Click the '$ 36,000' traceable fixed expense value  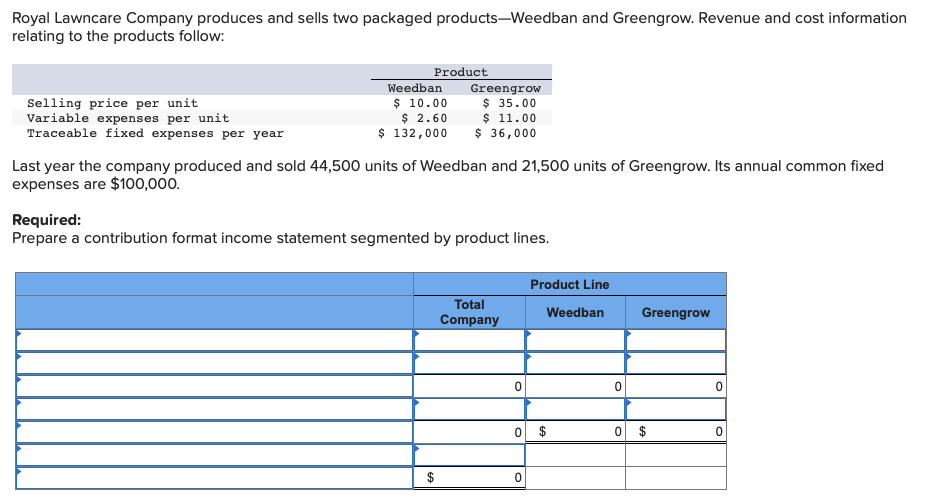(505, 134)
